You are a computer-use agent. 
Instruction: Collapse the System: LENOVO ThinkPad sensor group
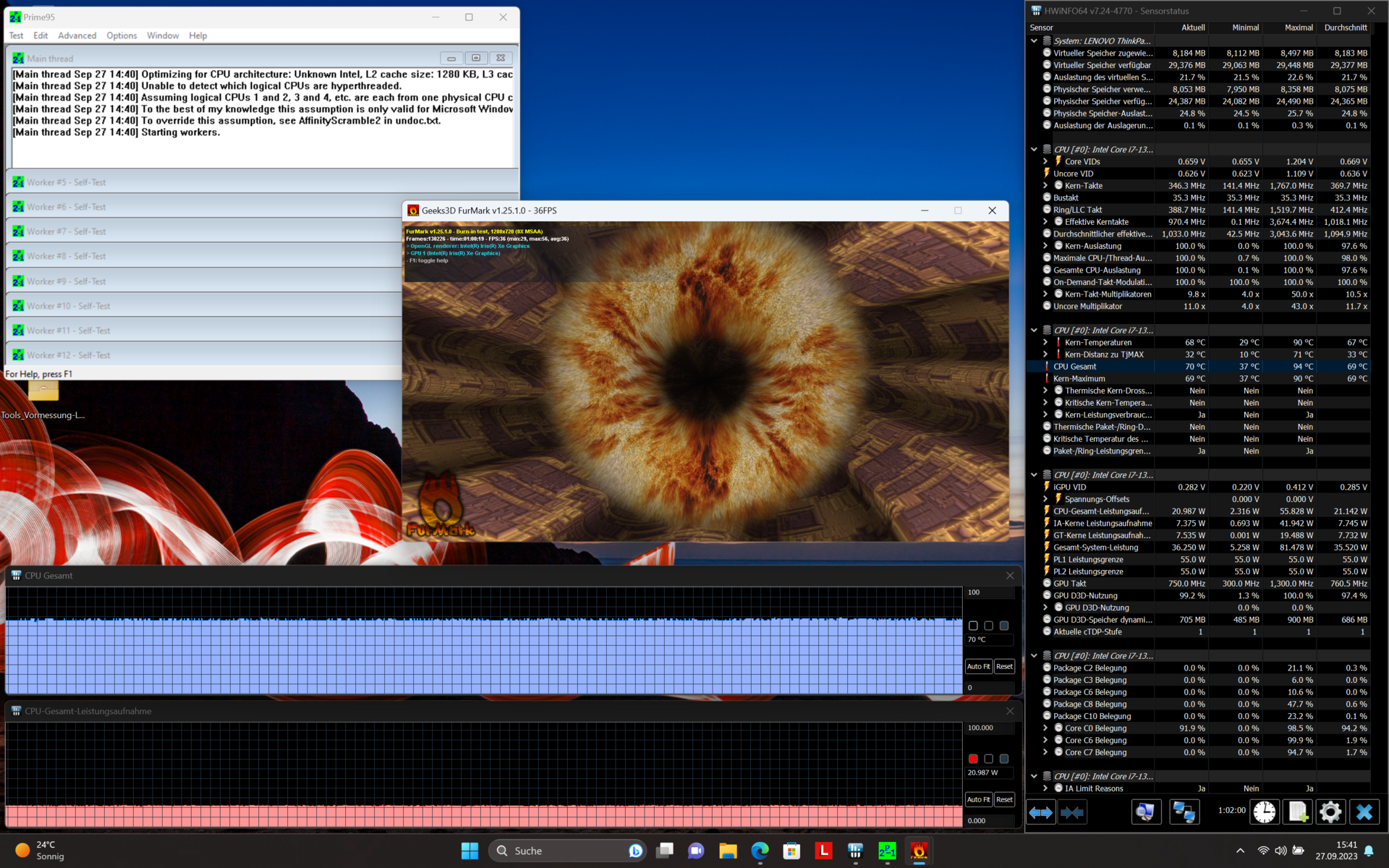[1034, 41]
